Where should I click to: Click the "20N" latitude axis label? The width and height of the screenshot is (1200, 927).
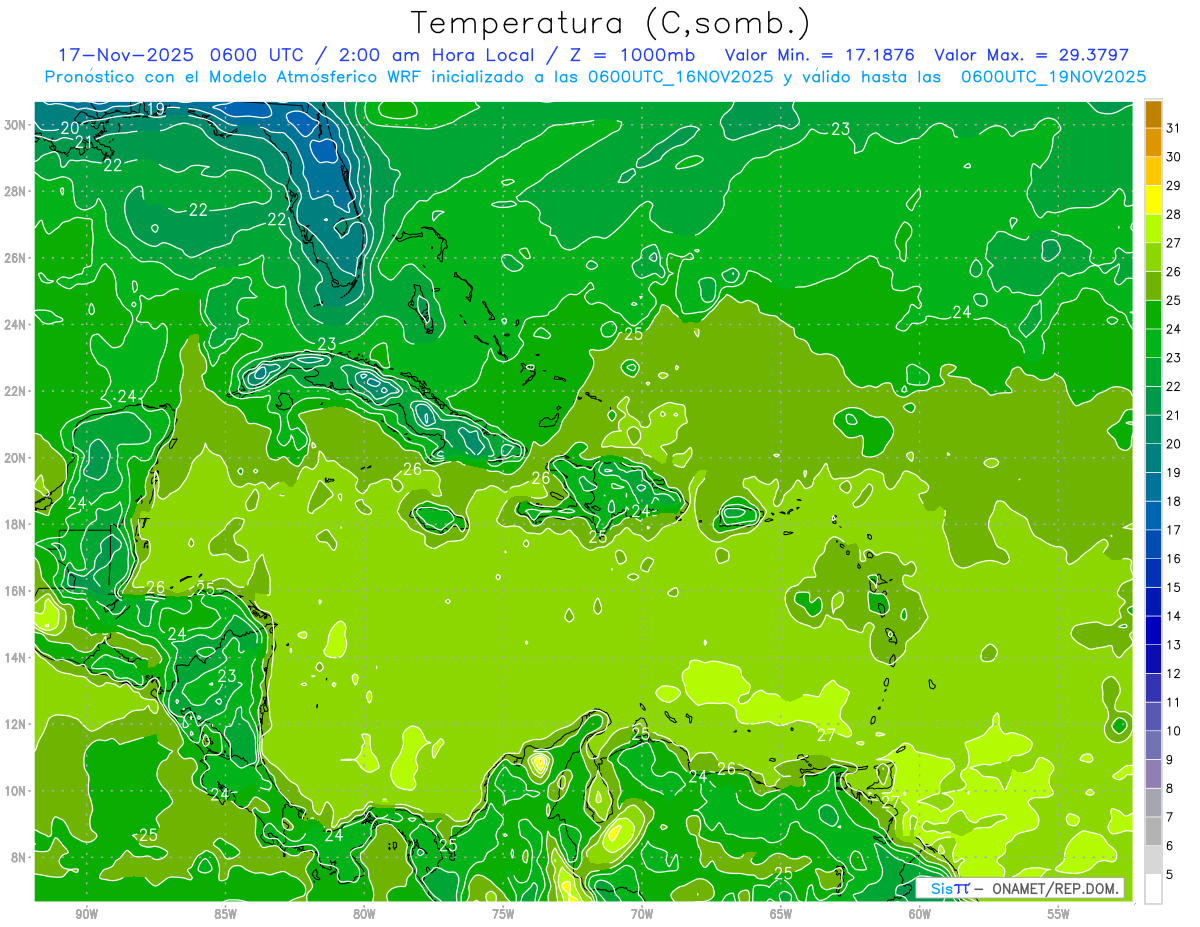(16, 458)
